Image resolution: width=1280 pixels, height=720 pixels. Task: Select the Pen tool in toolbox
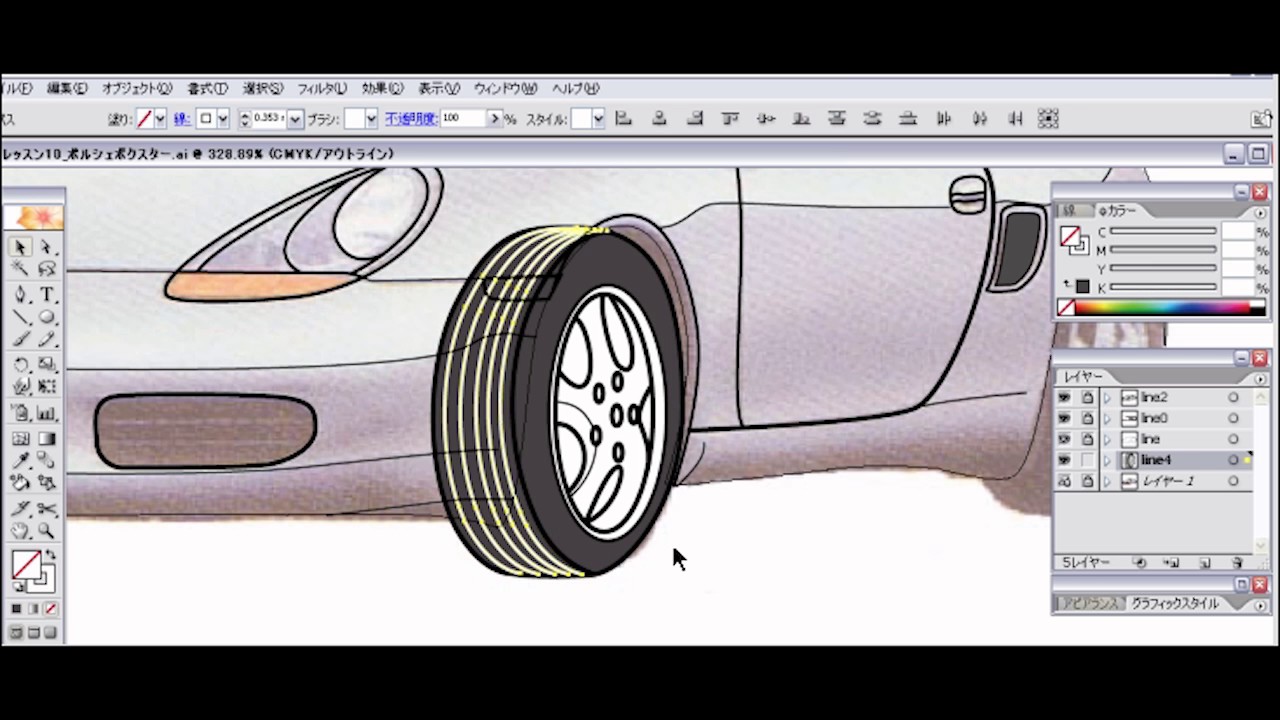coord(21,295)
